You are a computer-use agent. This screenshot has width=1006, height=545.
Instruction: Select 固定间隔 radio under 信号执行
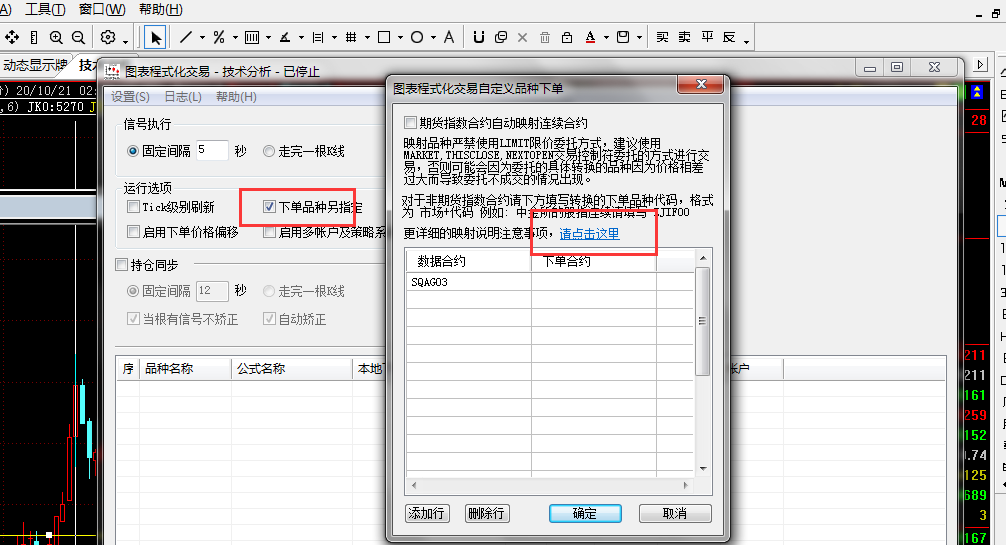click(133, 151)
